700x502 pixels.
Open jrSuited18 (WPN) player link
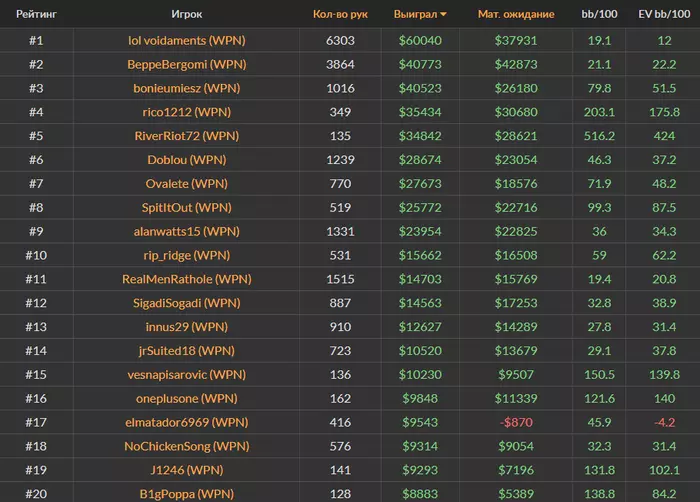187,351
